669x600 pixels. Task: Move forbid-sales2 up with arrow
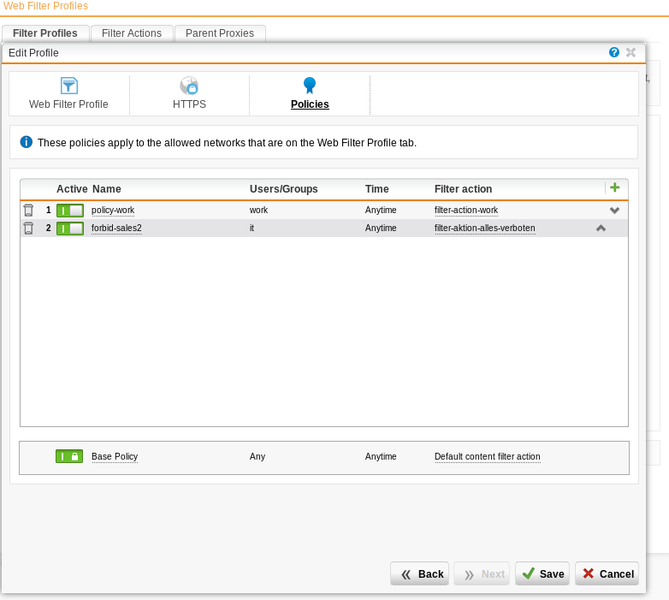pyautogui.click(x=601, y=228)
